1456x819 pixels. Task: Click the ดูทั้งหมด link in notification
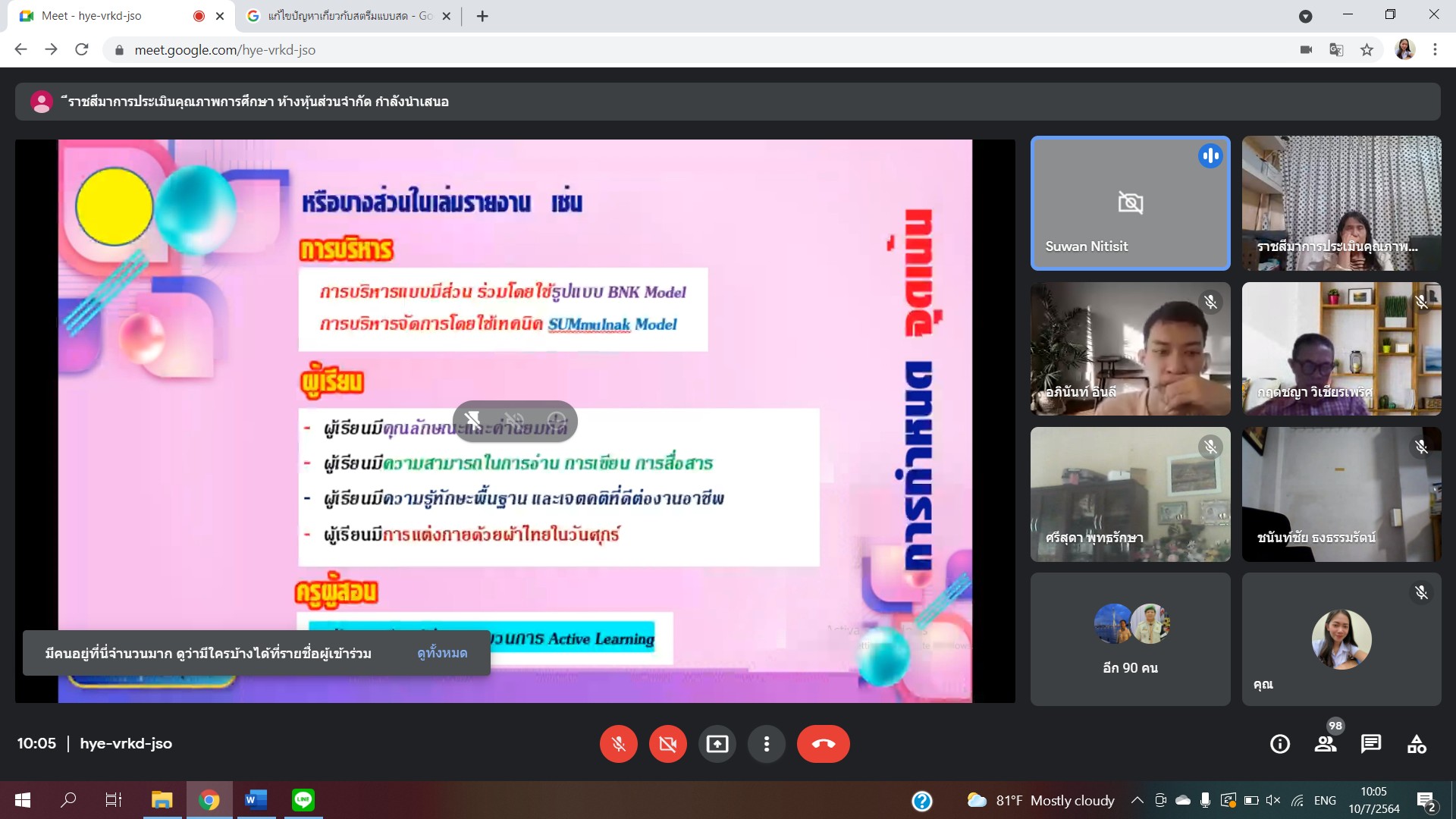coord(442,653)
